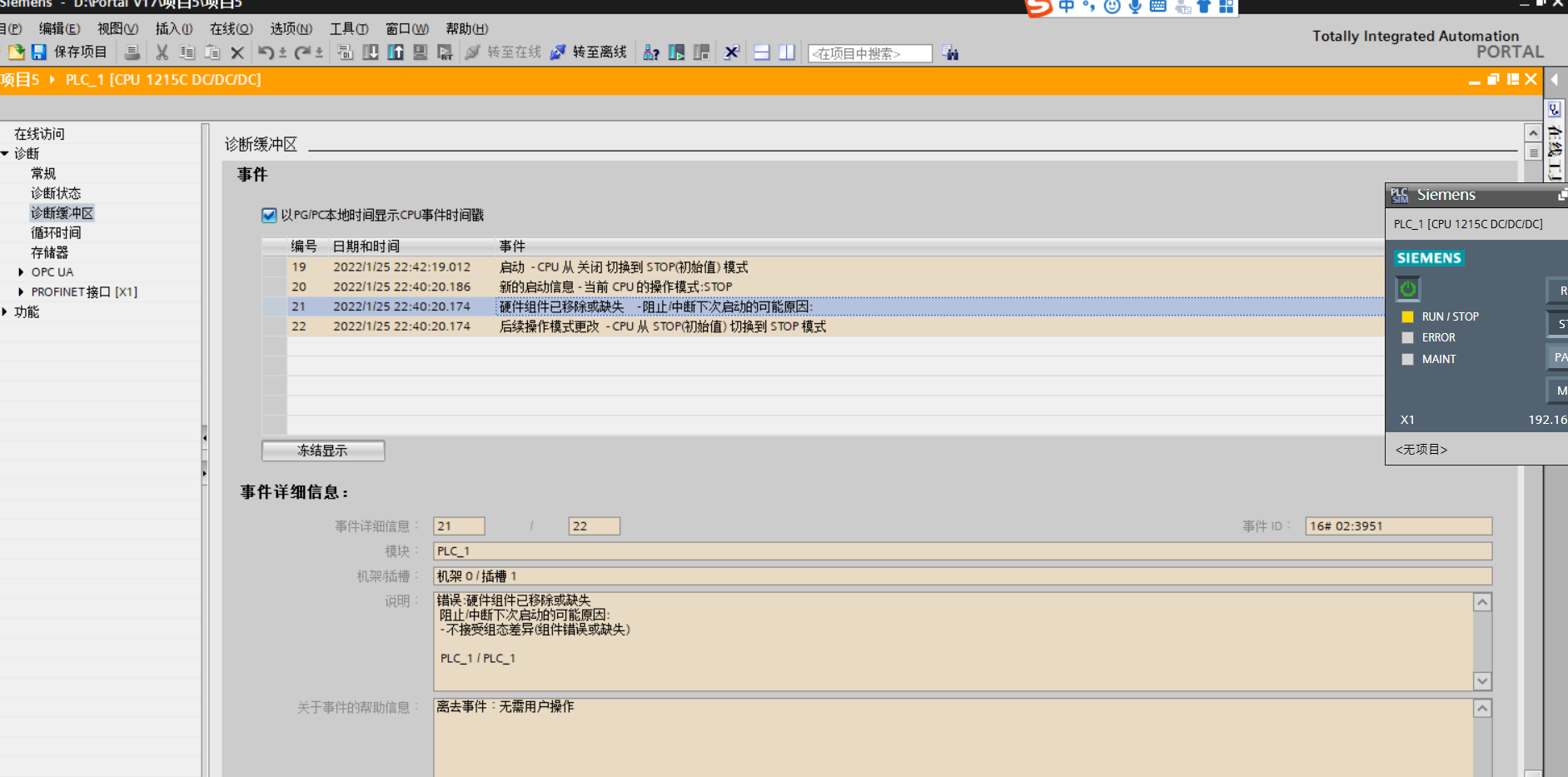1568x777 pixels.
Task: Click the PLCSIM PAUSE button
Action: (1558, 357)
